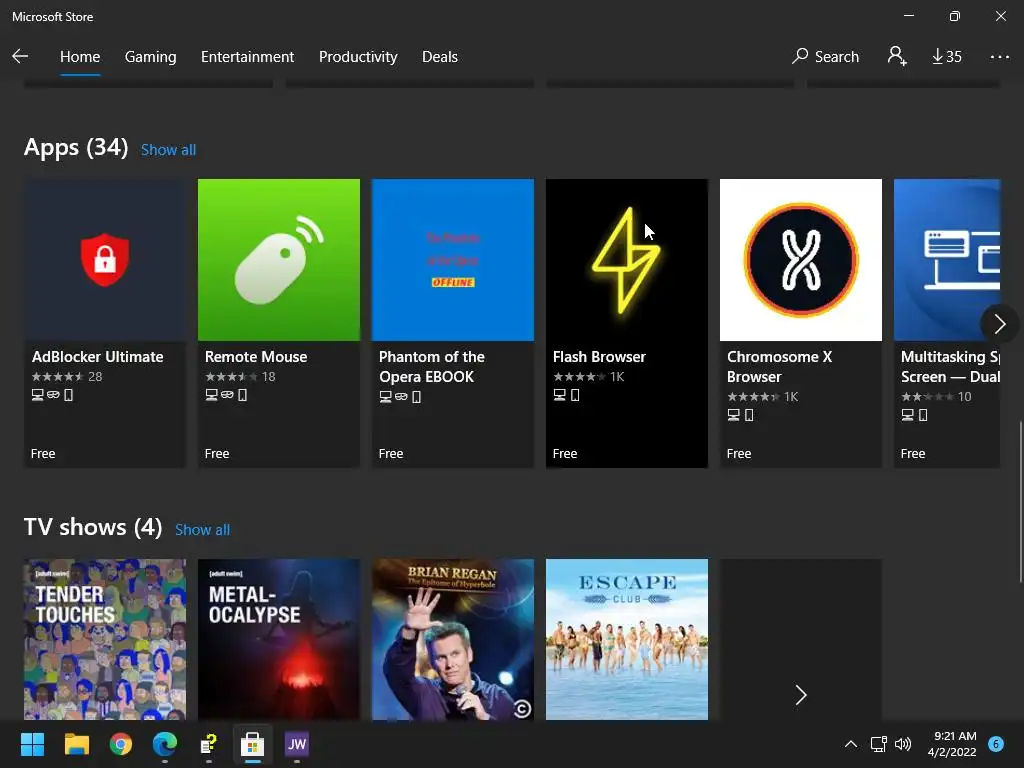Click the Chromosome X Browser title
1024x768 pixels.
coord(780,366)
